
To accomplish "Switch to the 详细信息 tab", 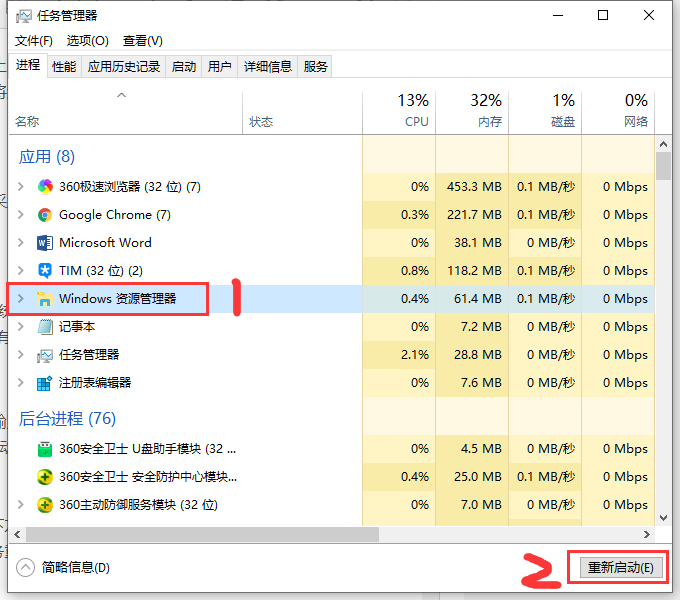I will [268, 67].
